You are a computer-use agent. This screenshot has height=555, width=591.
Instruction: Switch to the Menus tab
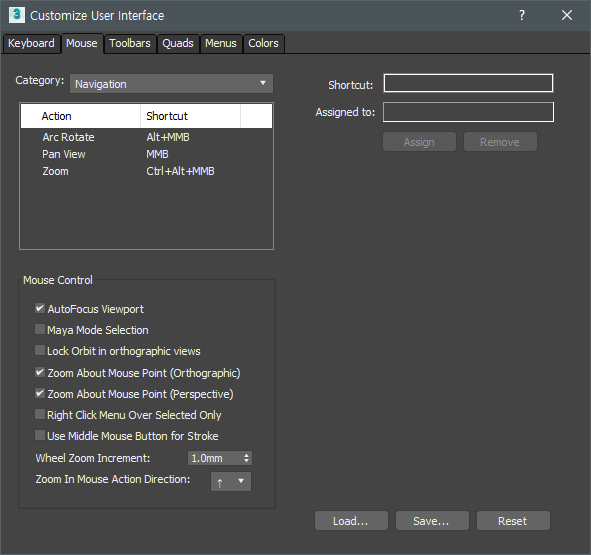click(x=221, y=43)
